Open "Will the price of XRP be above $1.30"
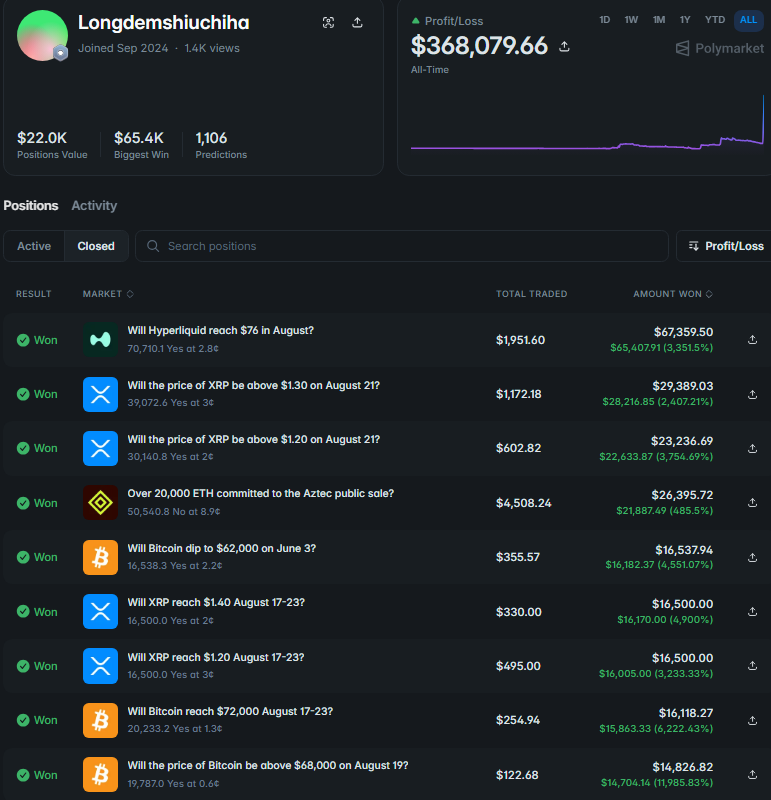771x800 pixels. coord(254,385)
